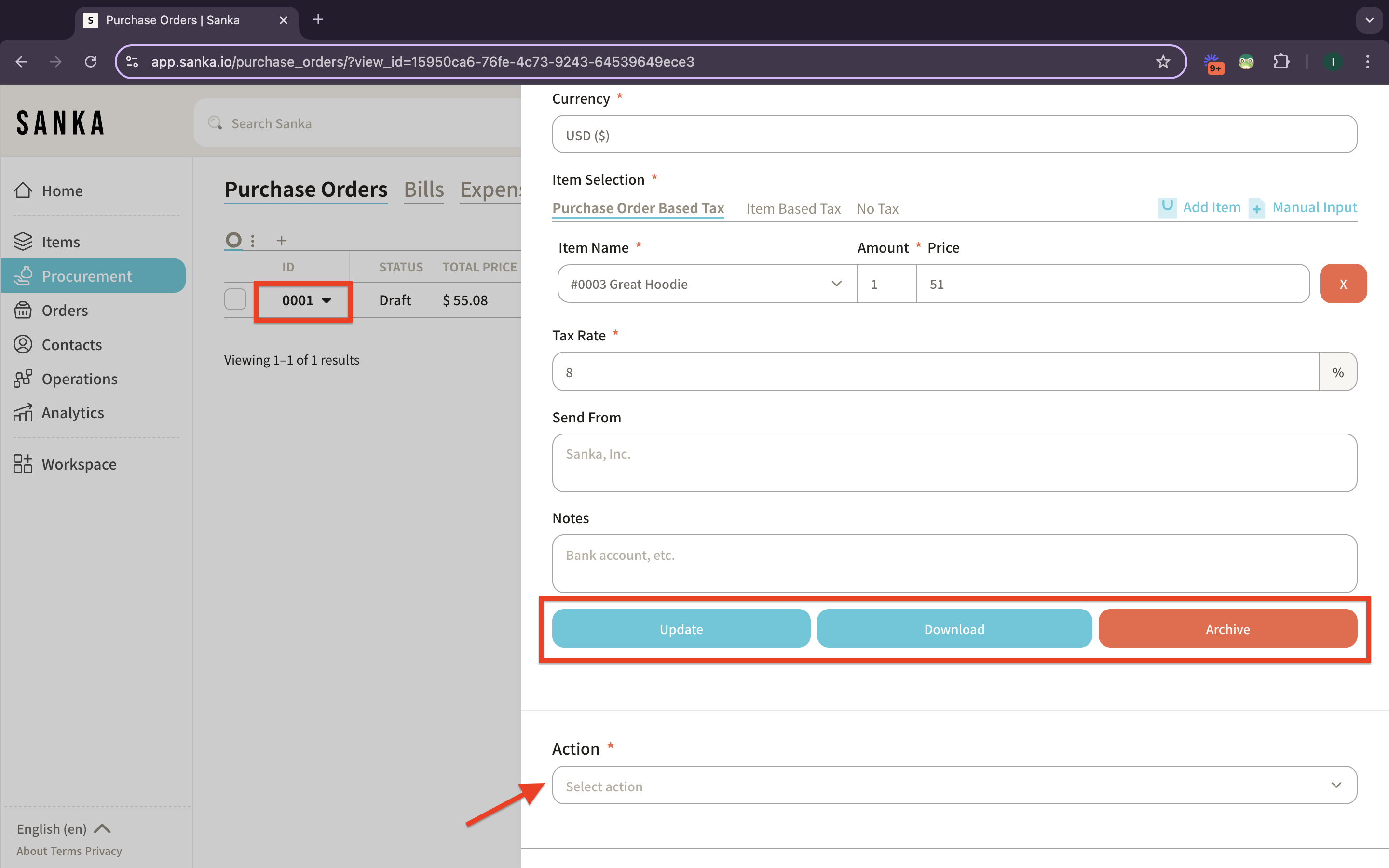Click the Tax Rate input field

(x=936, y=372)
